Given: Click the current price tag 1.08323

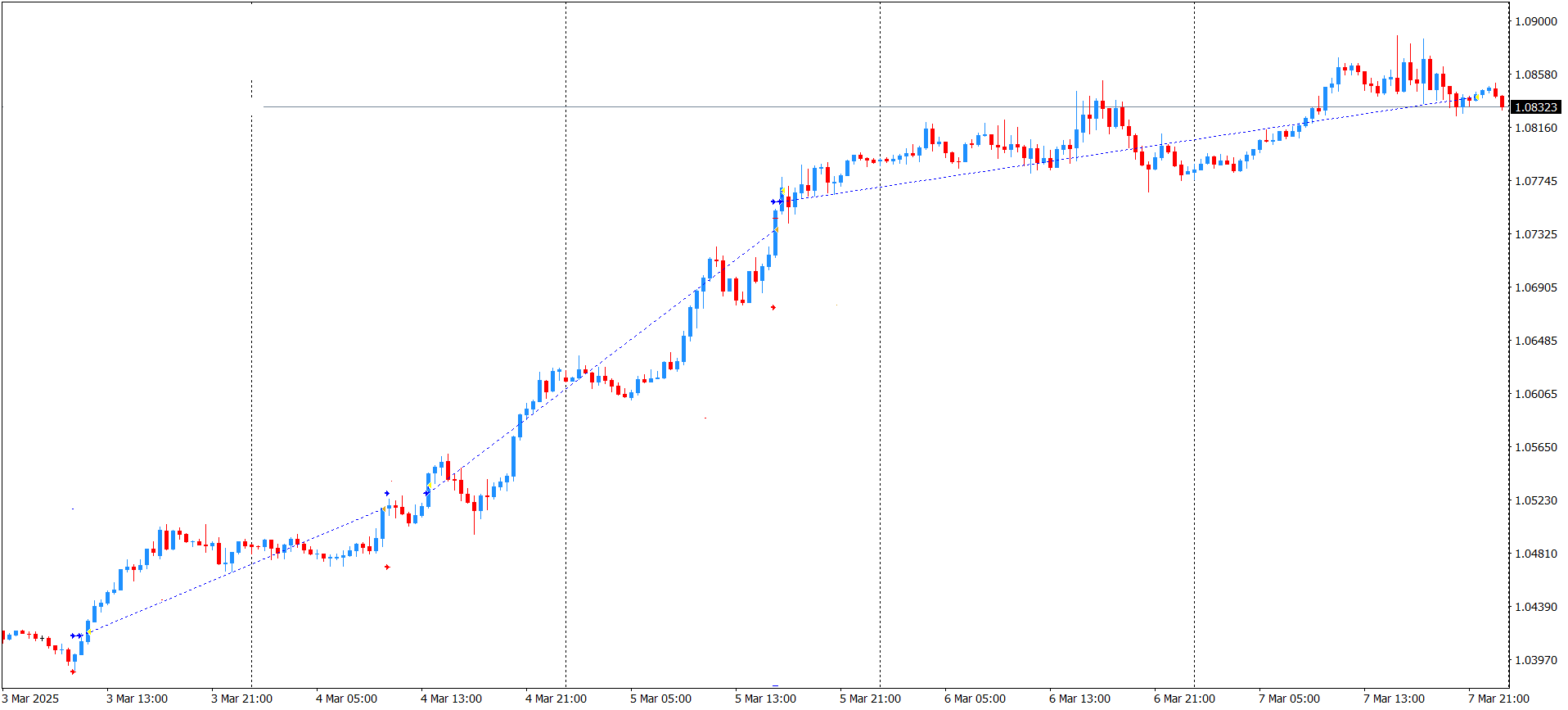Looking at the screenshot, I should pos(1536,107).
